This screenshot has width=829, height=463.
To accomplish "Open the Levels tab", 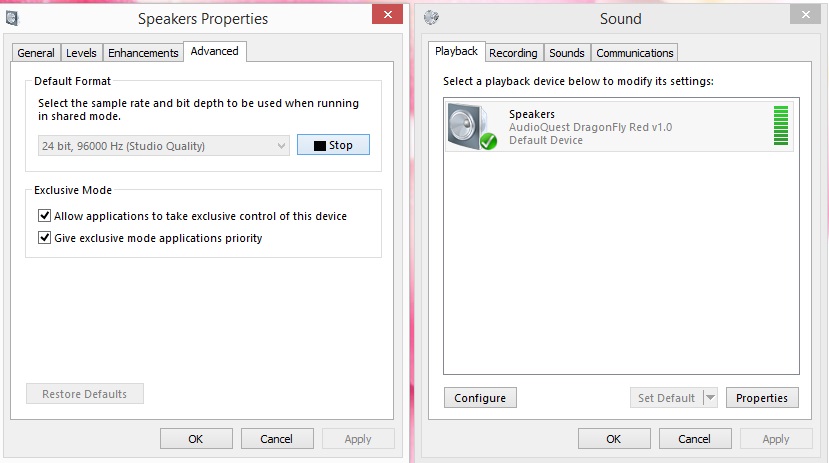I will tap(82, 53).
